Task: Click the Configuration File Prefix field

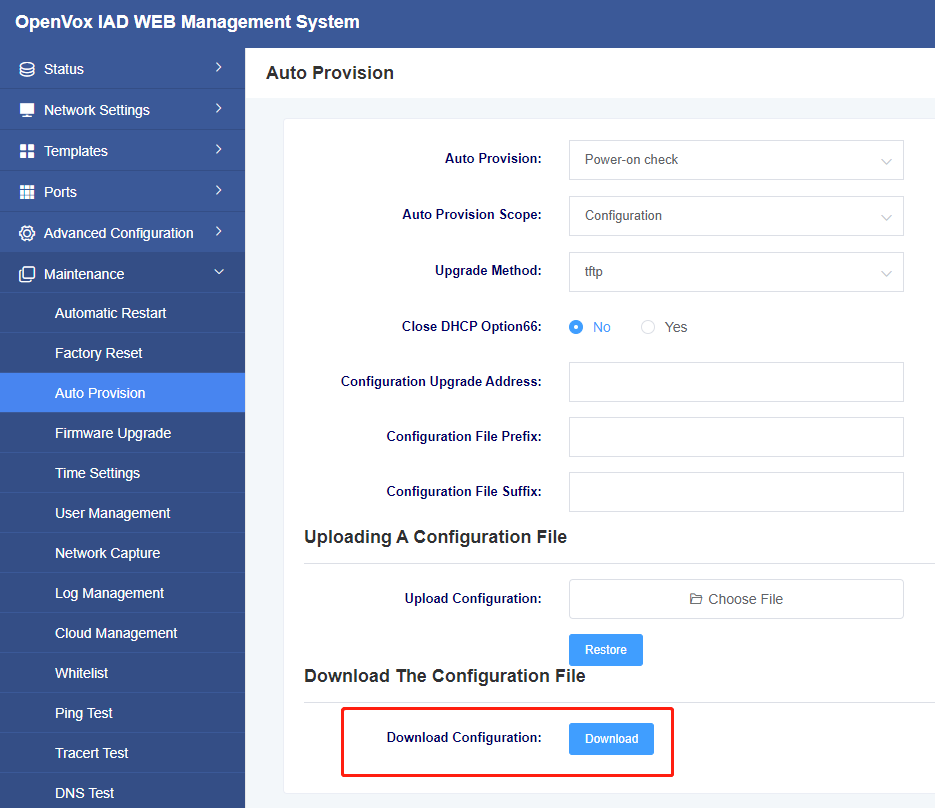Action: tap(736, 437)
